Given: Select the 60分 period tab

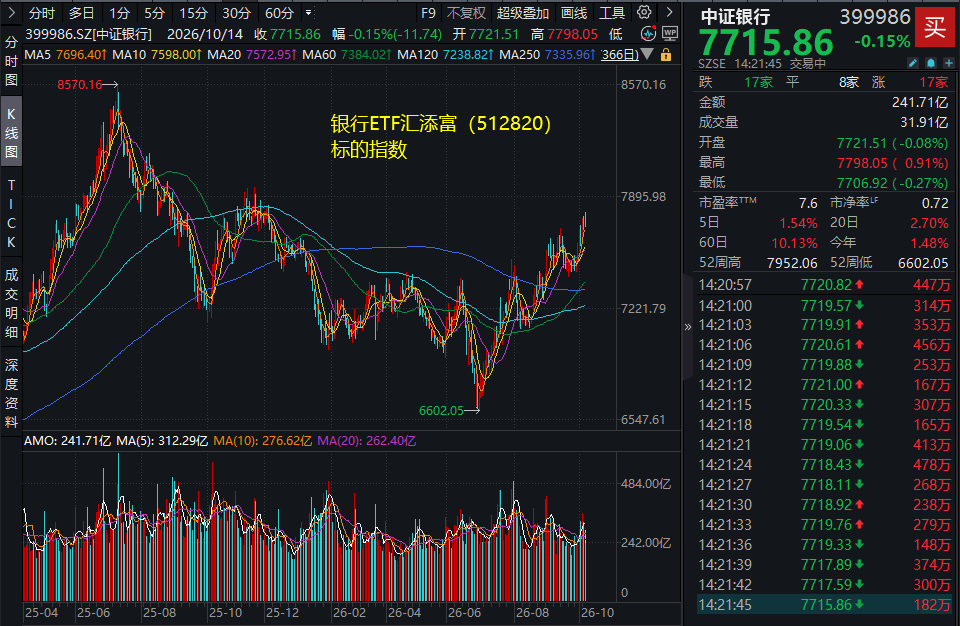Looking at the screenshot, I should pyautogui.click(x=279, y=13).
